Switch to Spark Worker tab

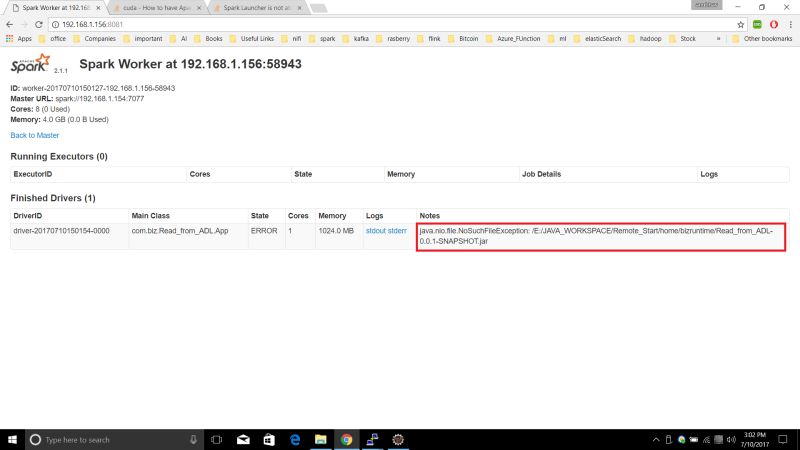pos(54,8)
